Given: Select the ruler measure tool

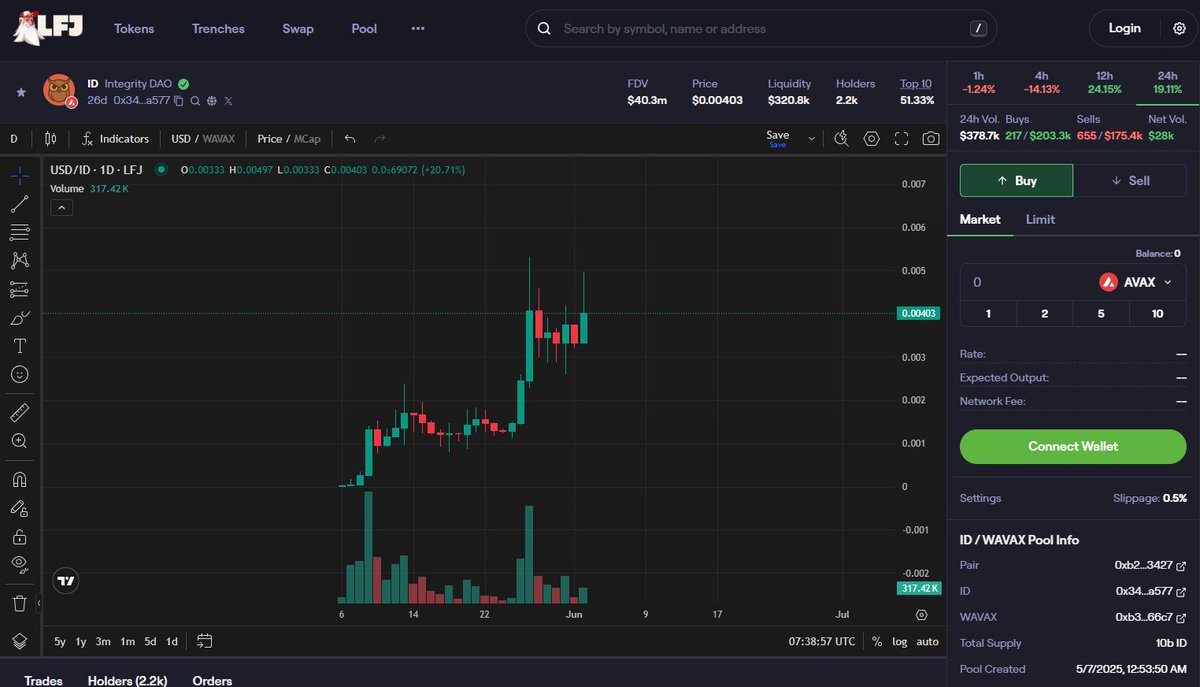Looking at the screenshot, I should click(x=19, y=412).
